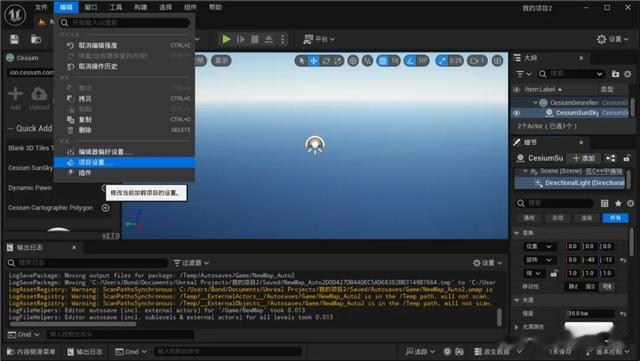Open camera speed setting in viewport
Image resolution: width=640 pixels, height=361 pixels.
coord(477,61)
